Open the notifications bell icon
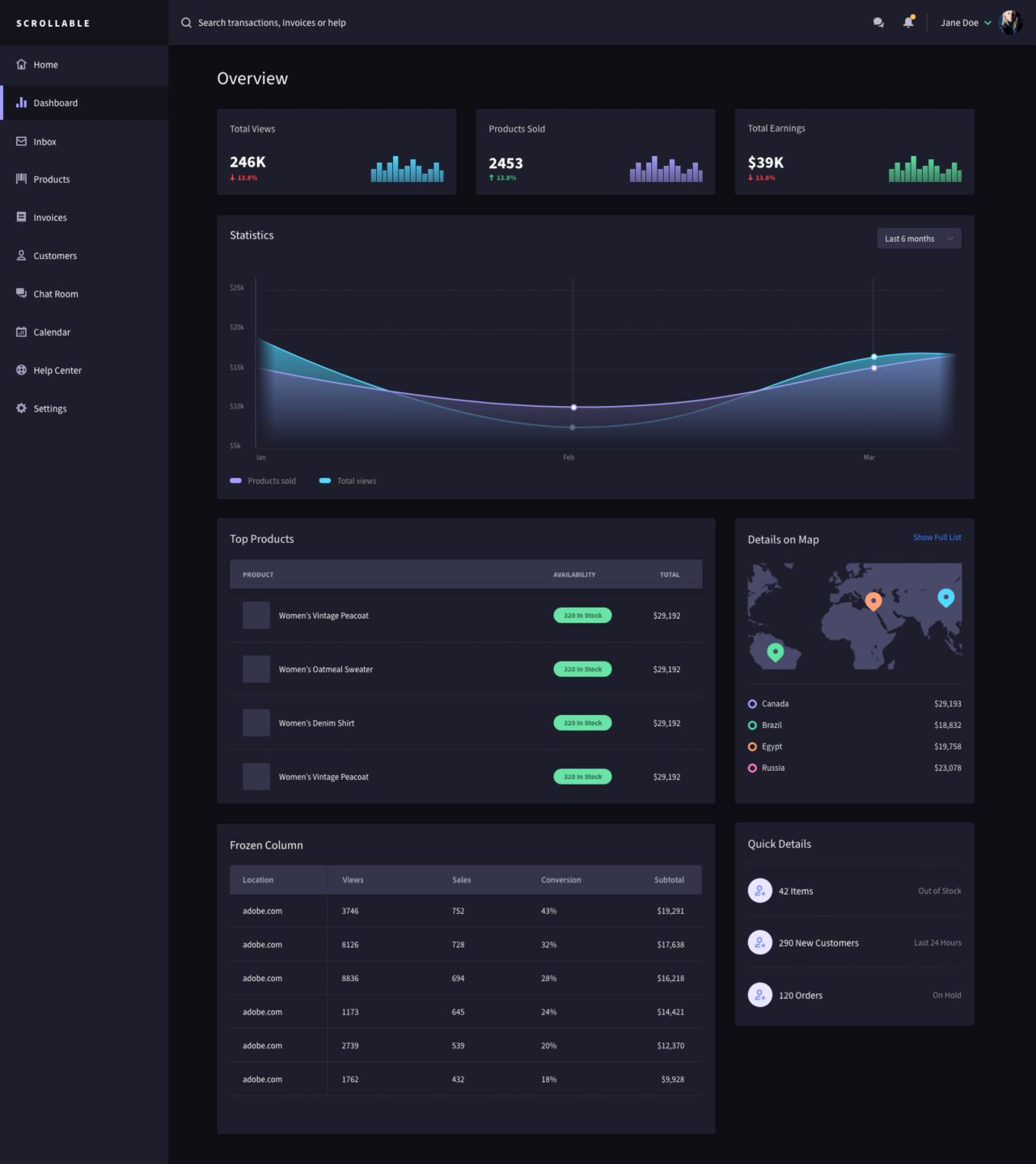 (x=908, y=23)
